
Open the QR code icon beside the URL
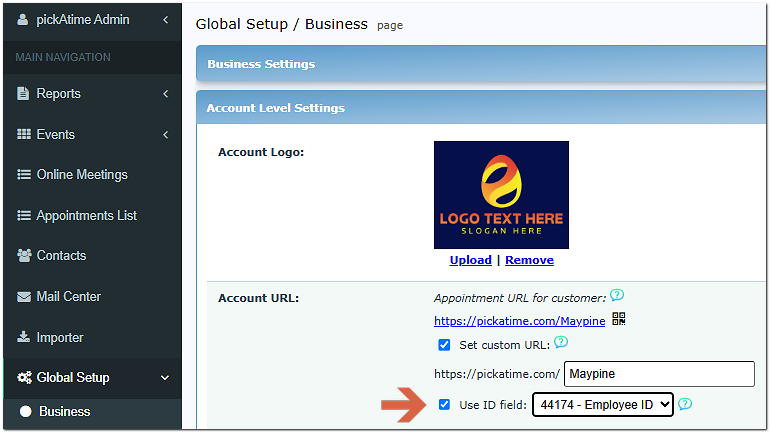point(619,319)
